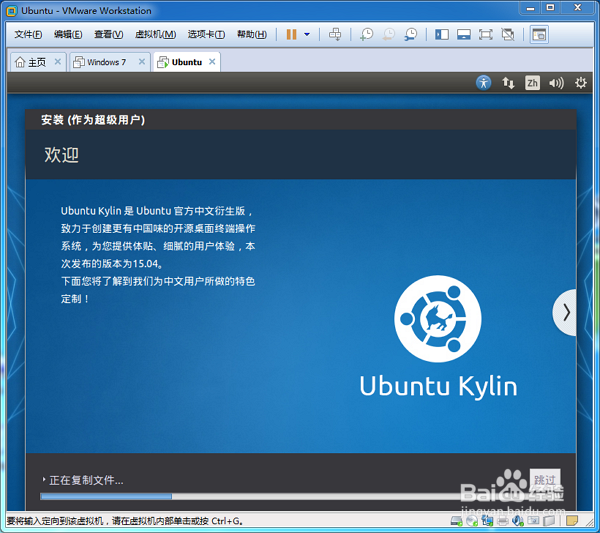Click the Ubuntu Kylin wordmark text
600x533 pixels.
coord(438,386)
